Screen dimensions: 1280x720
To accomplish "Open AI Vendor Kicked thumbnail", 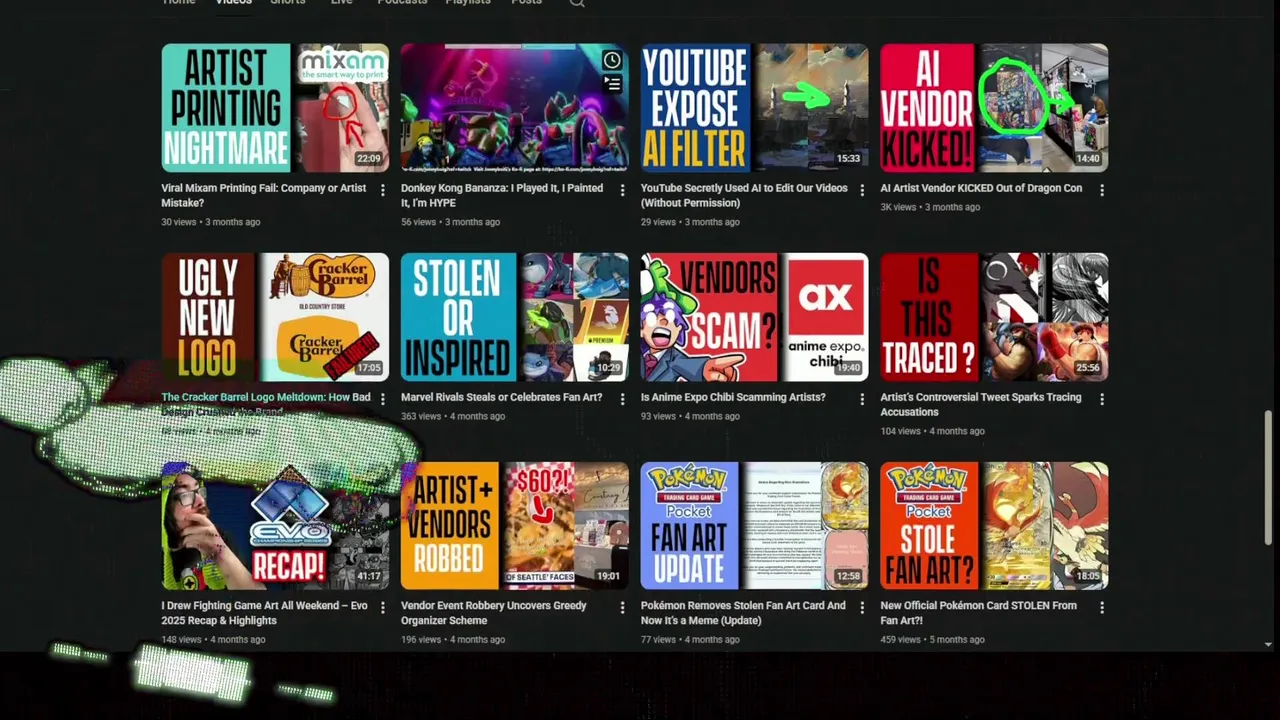I will coord(994,108).
